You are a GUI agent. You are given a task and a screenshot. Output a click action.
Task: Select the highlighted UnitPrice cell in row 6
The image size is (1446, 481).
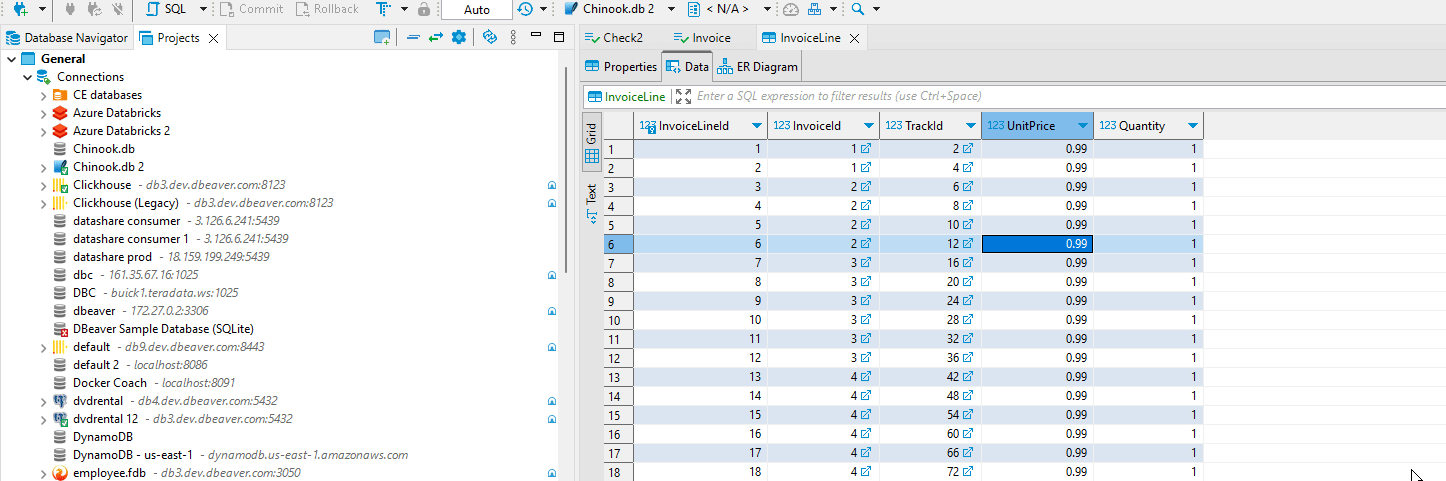click(1037, 244)
